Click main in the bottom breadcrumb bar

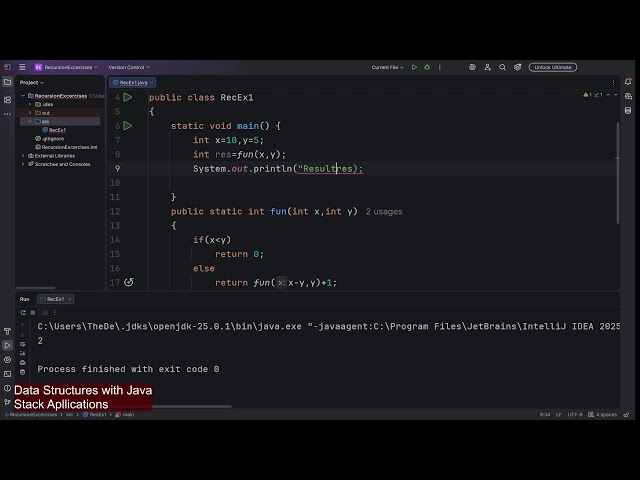coord(125,415)
